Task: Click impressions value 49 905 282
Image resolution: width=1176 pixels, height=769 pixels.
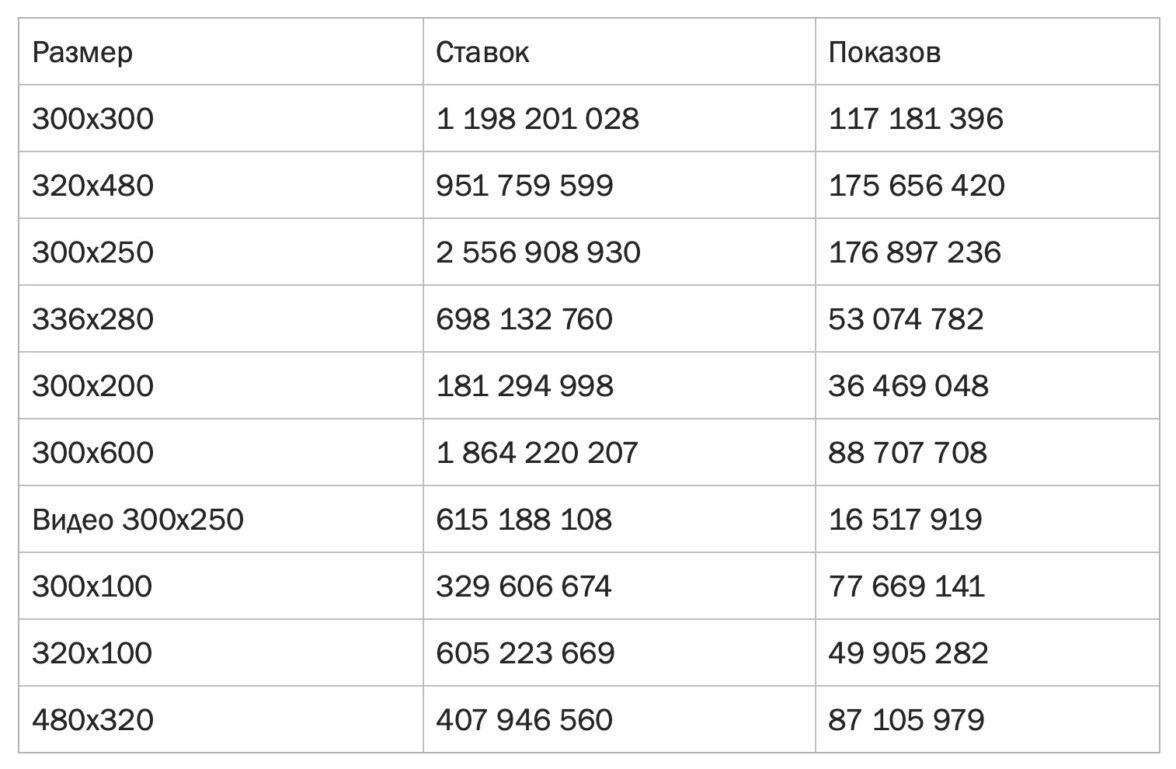Action: click(x=908, y=653)
